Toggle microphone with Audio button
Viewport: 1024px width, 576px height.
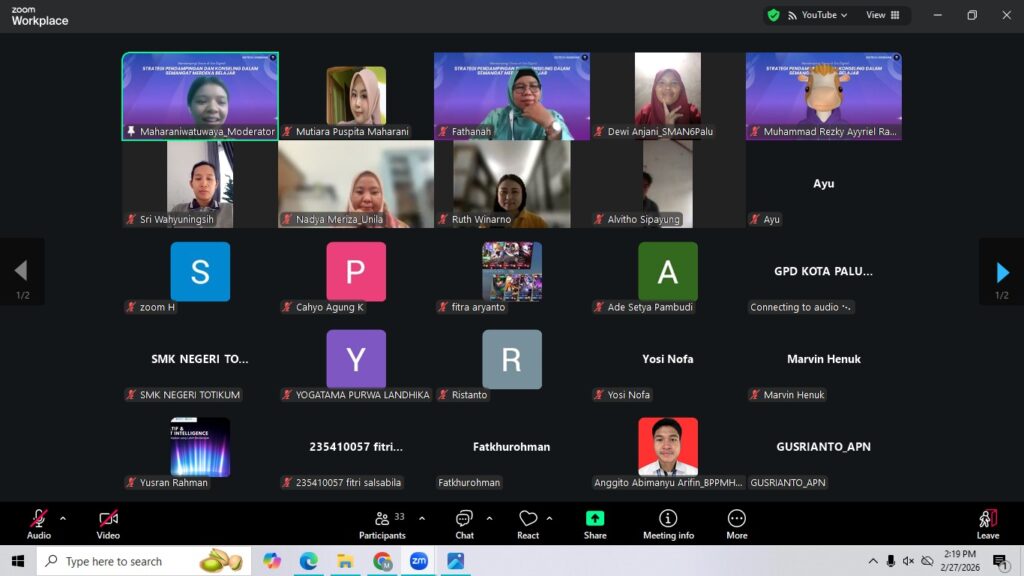pos(39,523)
